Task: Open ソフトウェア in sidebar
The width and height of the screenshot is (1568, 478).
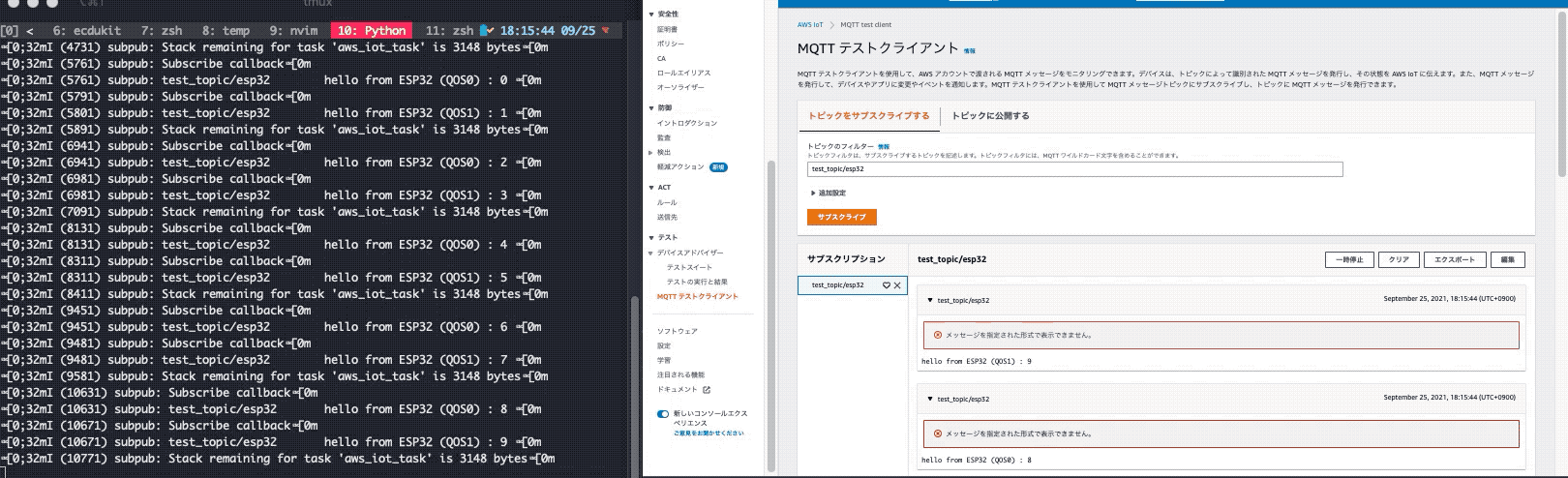Action: [677, 331]
